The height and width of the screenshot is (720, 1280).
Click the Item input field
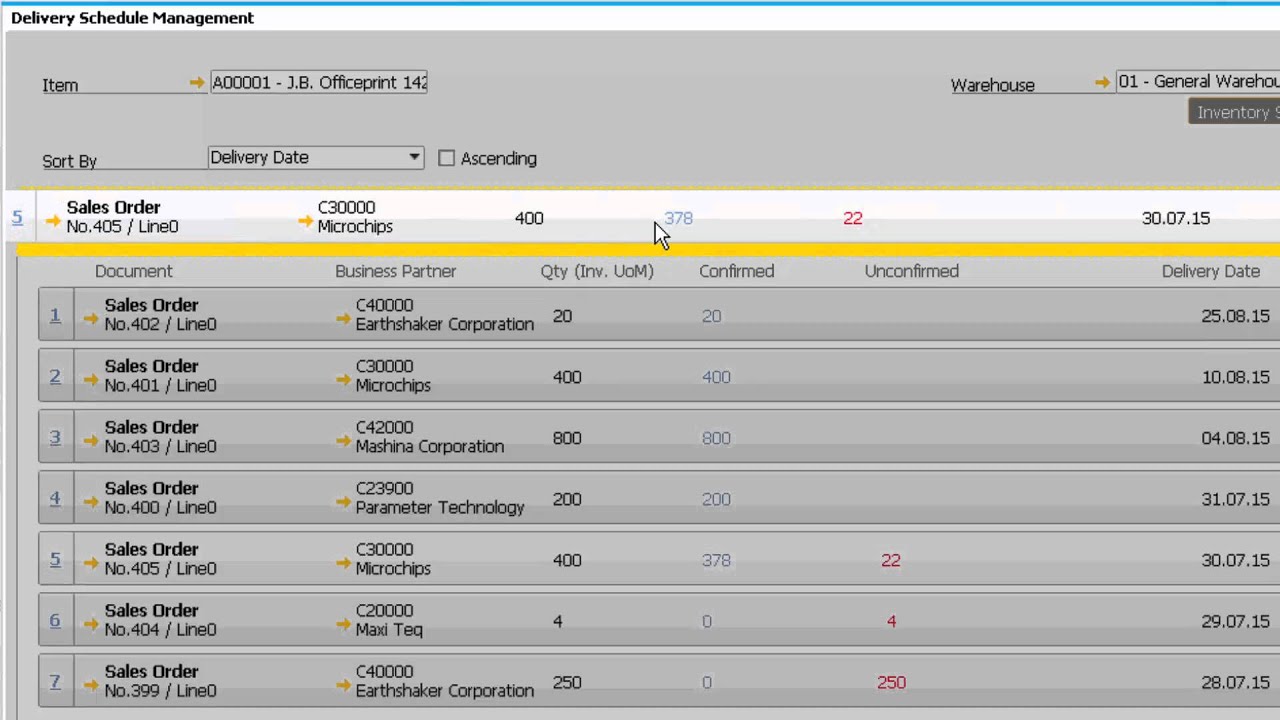click(319, 83)
